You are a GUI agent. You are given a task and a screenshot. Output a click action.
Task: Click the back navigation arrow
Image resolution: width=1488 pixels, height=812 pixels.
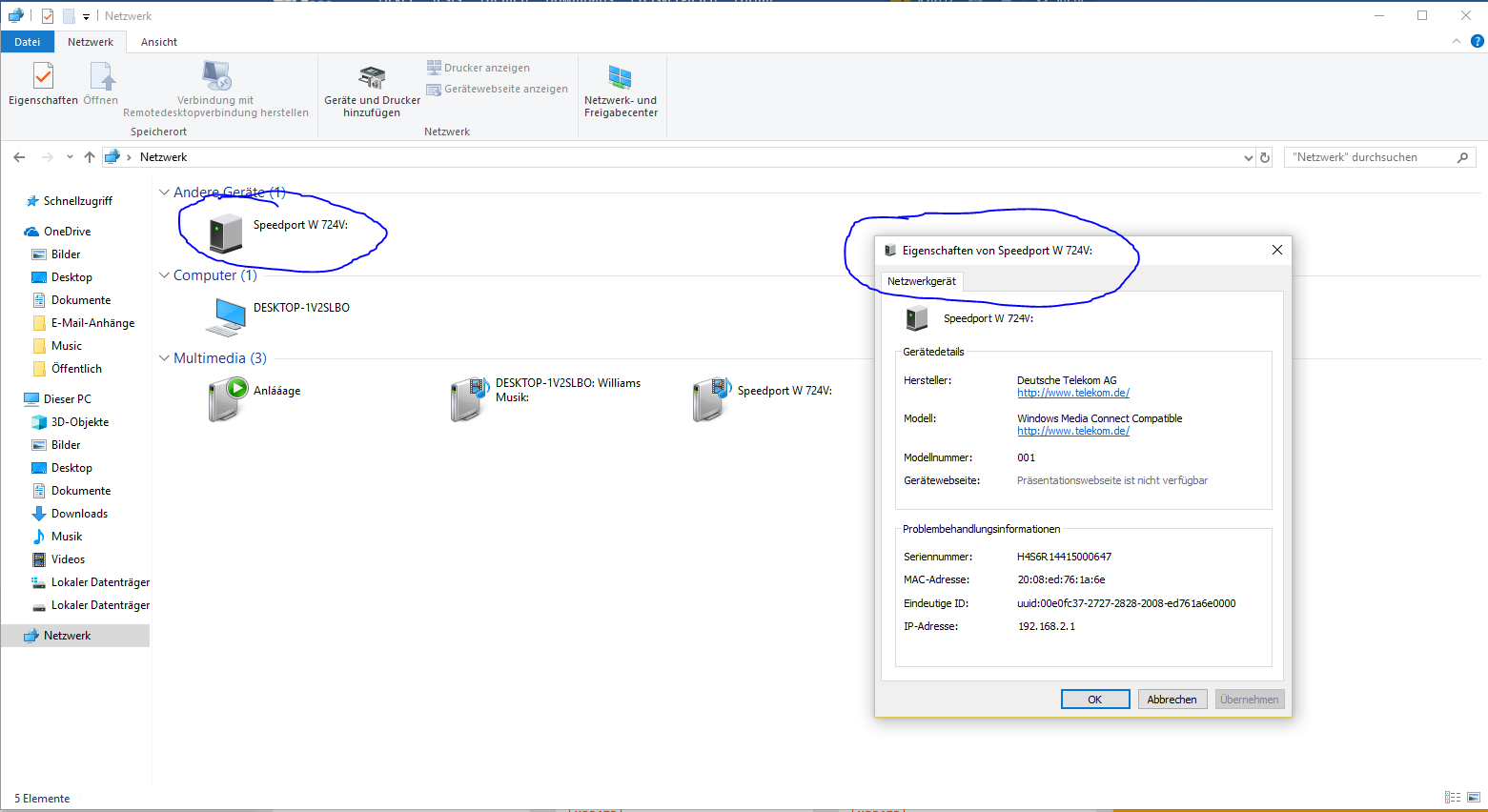(20, 157)
